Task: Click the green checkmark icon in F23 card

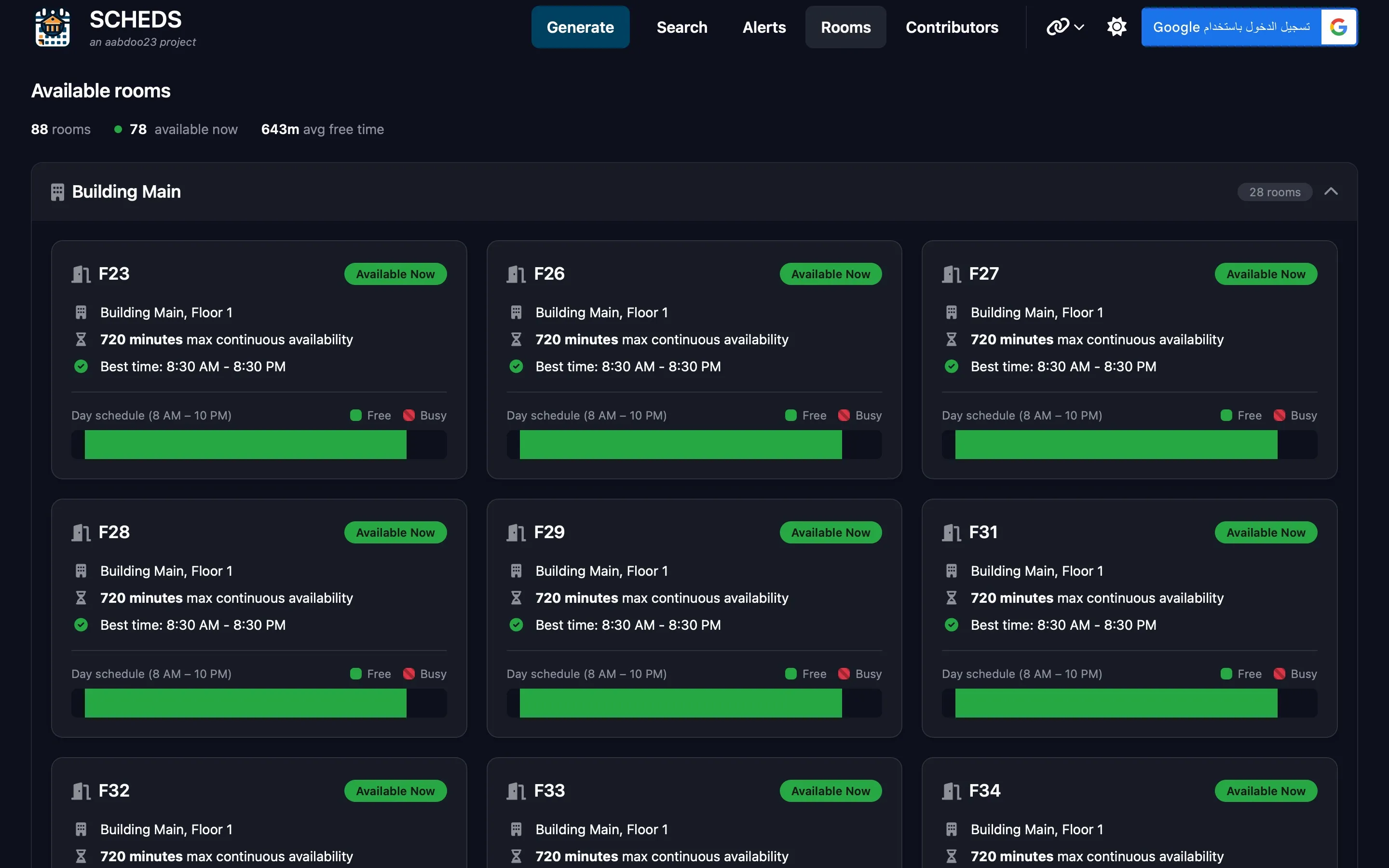Action: 81,366
